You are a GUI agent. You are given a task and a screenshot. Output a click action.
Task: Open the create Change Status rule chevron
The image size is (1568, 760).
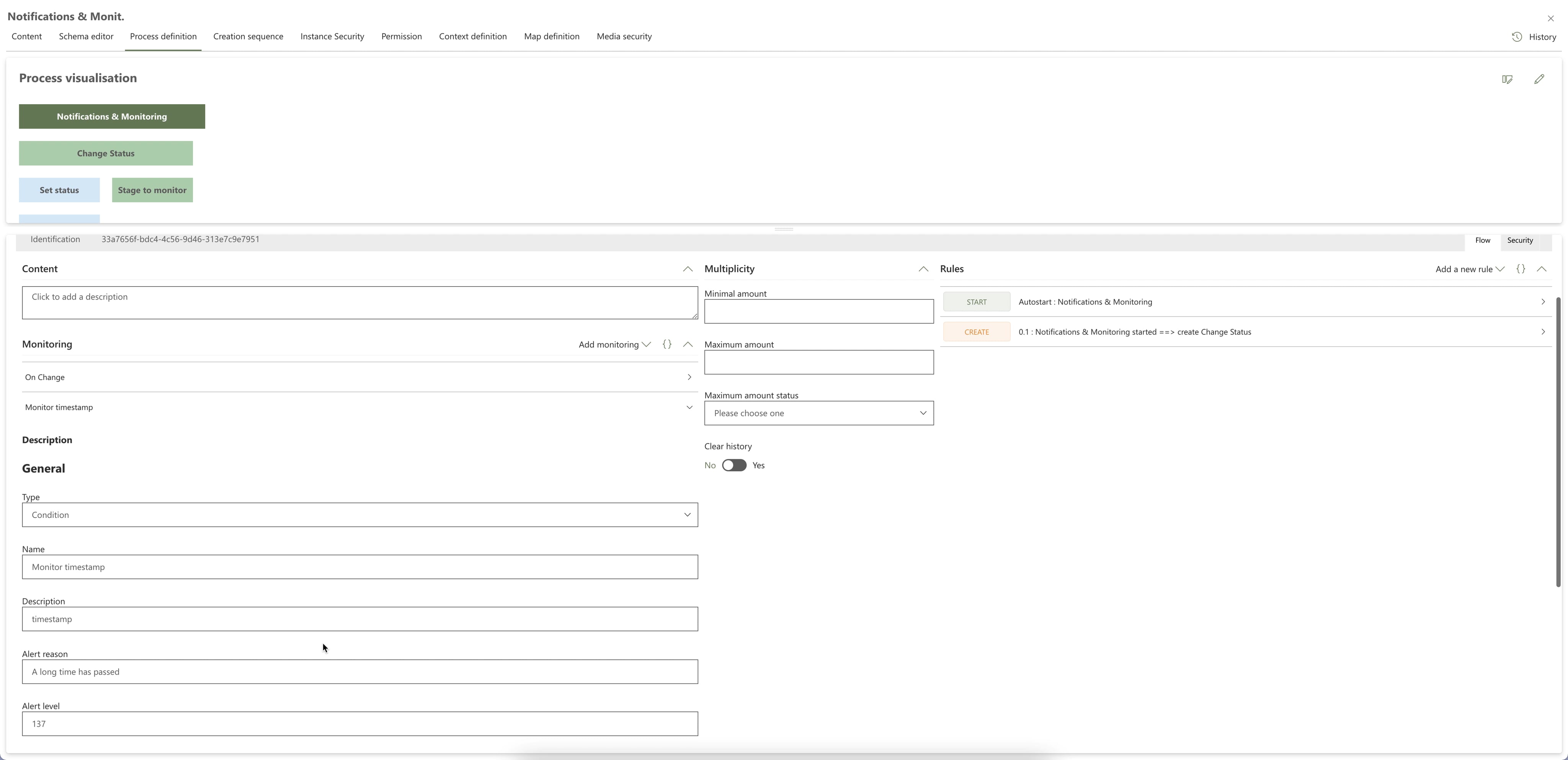pyautogui.click(x=1543, y=332)
